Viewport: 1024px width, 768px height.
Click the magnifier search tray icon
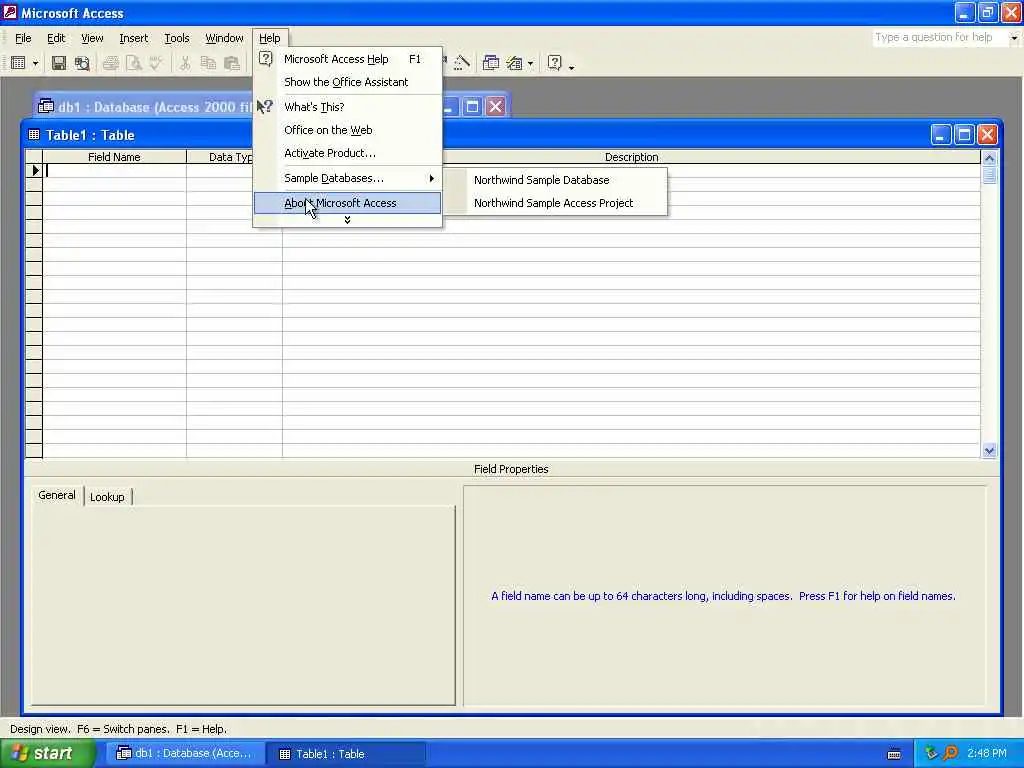(950, 753)
